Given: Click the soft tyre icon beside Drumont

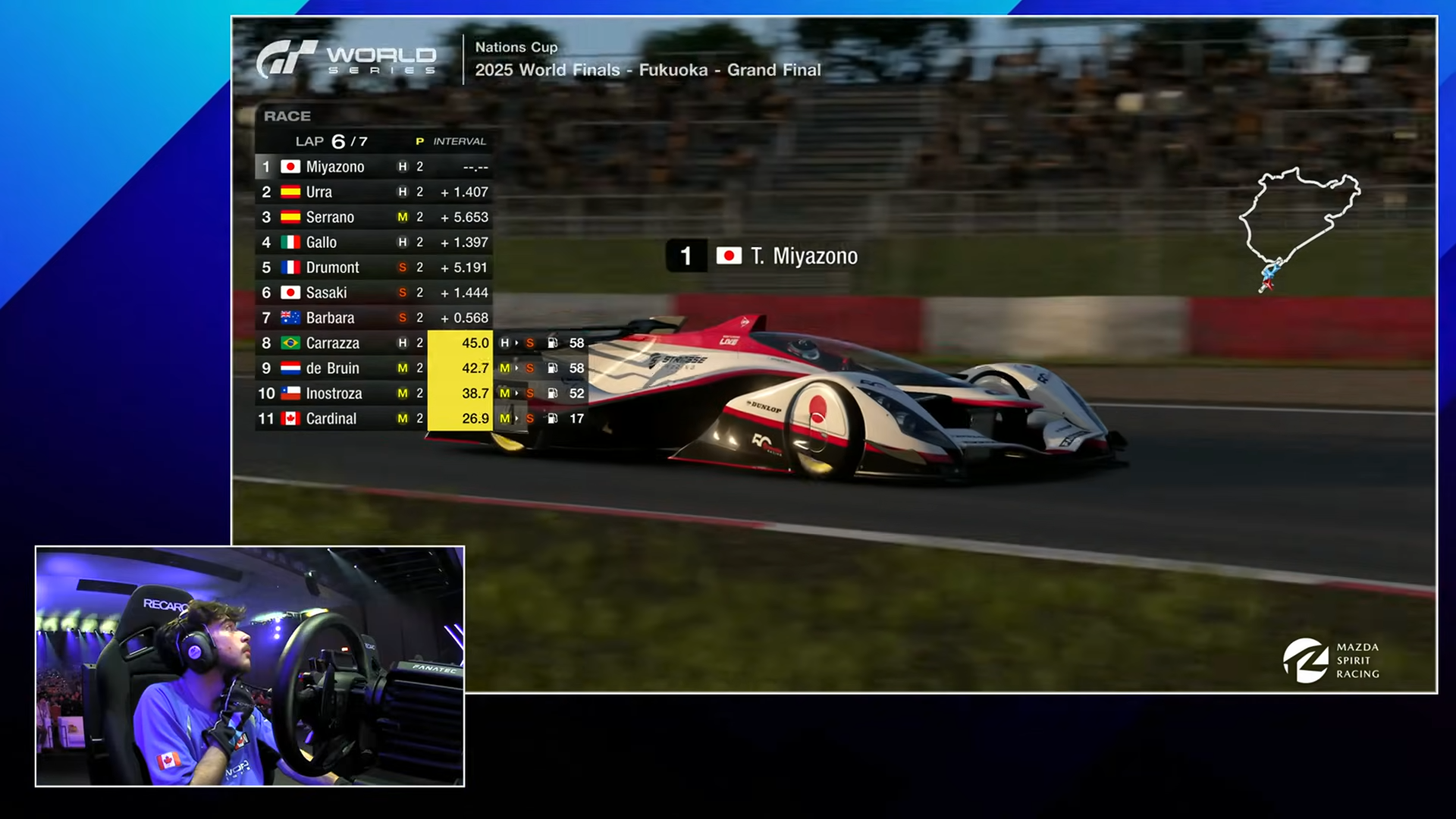Looking at the screenshot, I should 403,268.
